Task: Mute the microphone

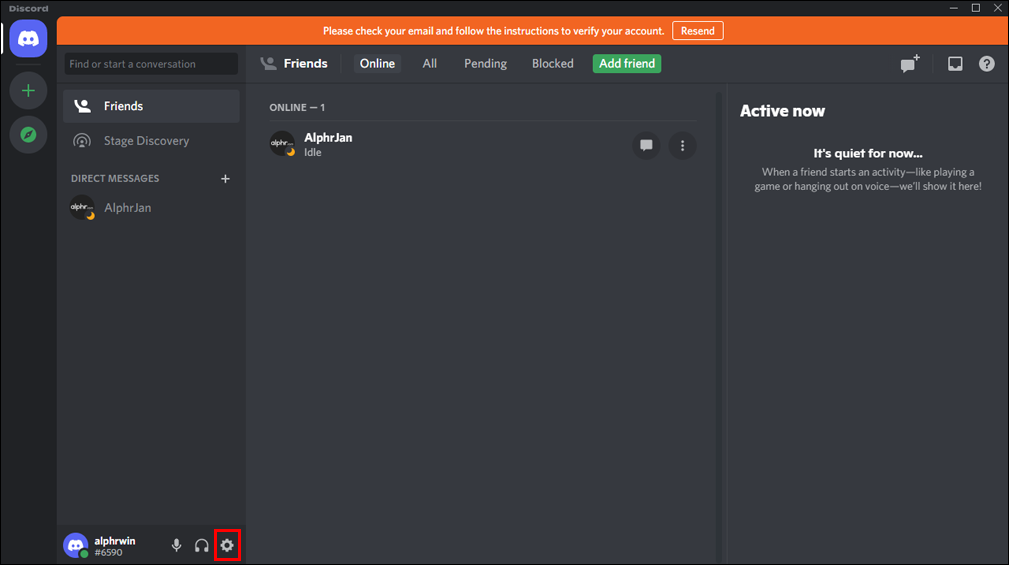Action: (x=176, y=546)
